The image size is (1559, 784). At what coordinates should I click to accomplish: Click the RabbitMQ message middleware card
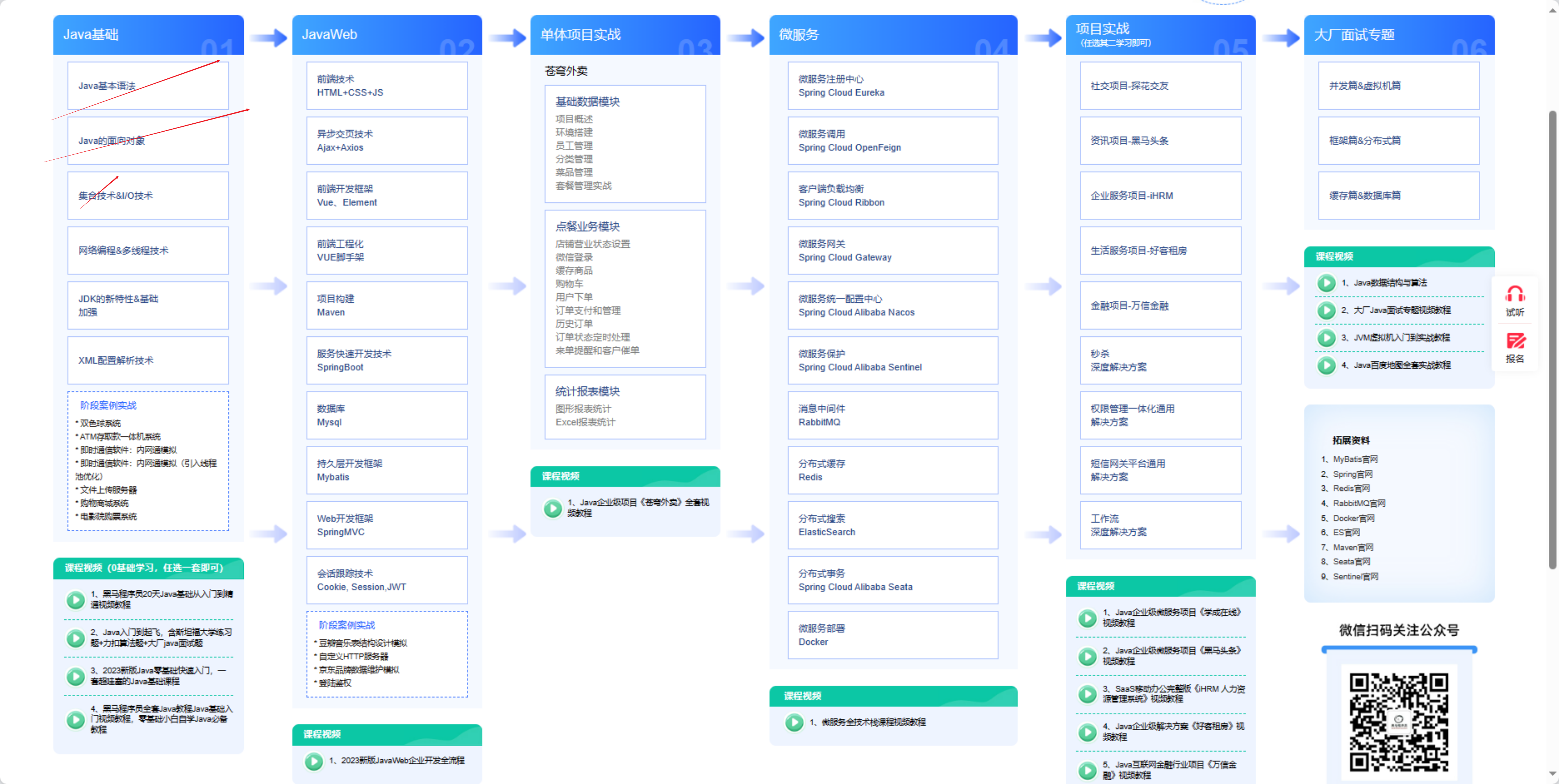click(893, 415)
